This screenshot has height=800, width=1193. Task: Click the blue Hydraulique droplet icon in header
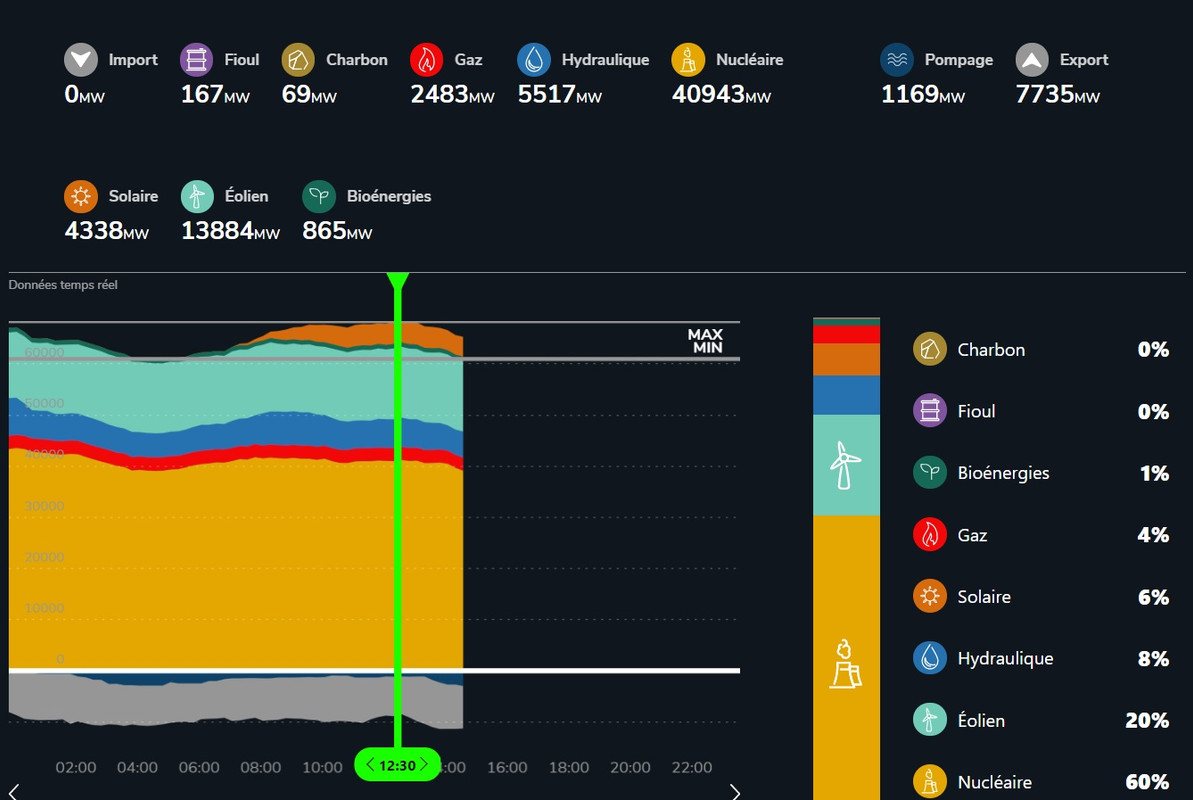coord(534,59)
